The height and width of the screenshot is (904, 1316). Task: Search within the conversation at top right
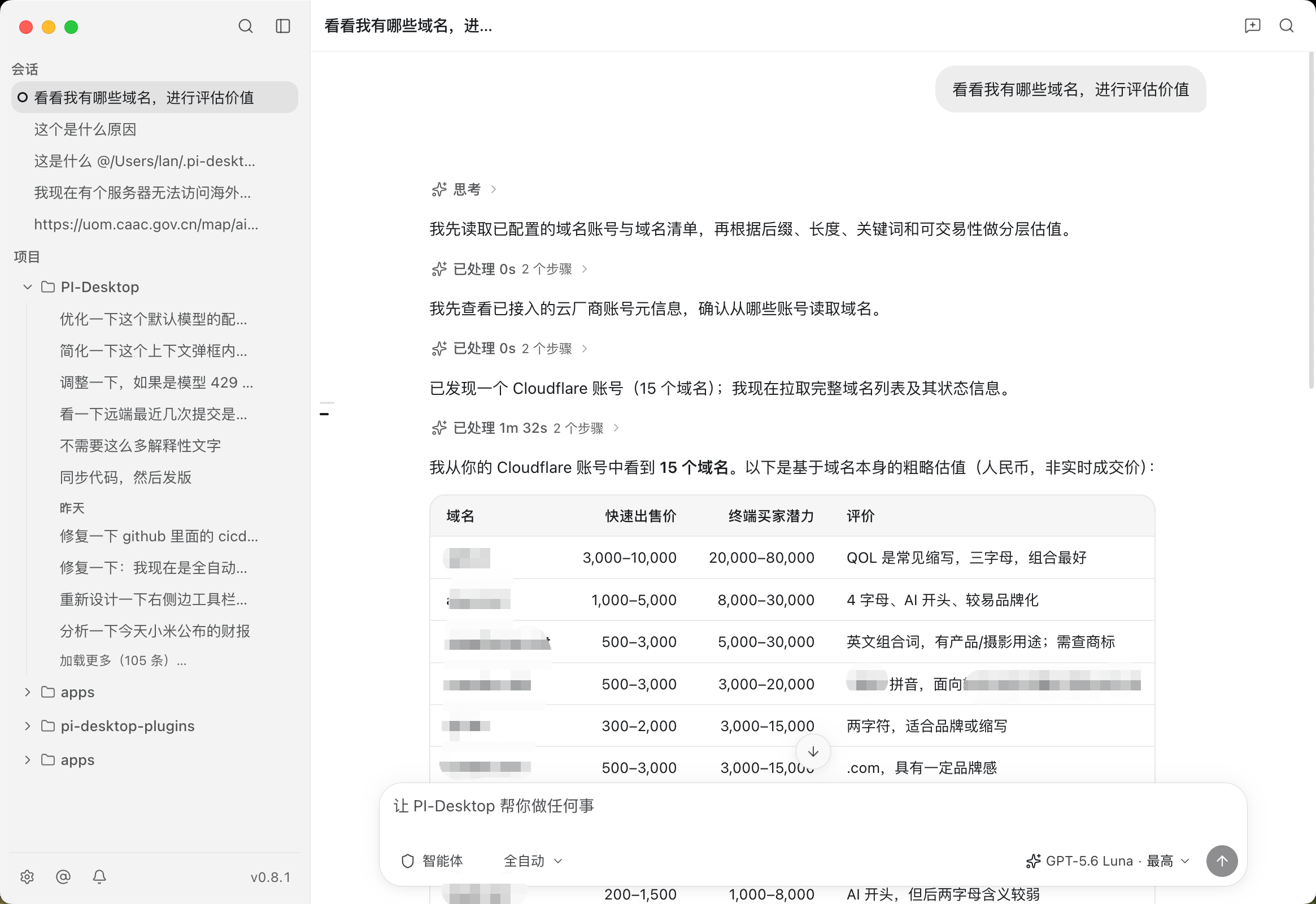1286,25
